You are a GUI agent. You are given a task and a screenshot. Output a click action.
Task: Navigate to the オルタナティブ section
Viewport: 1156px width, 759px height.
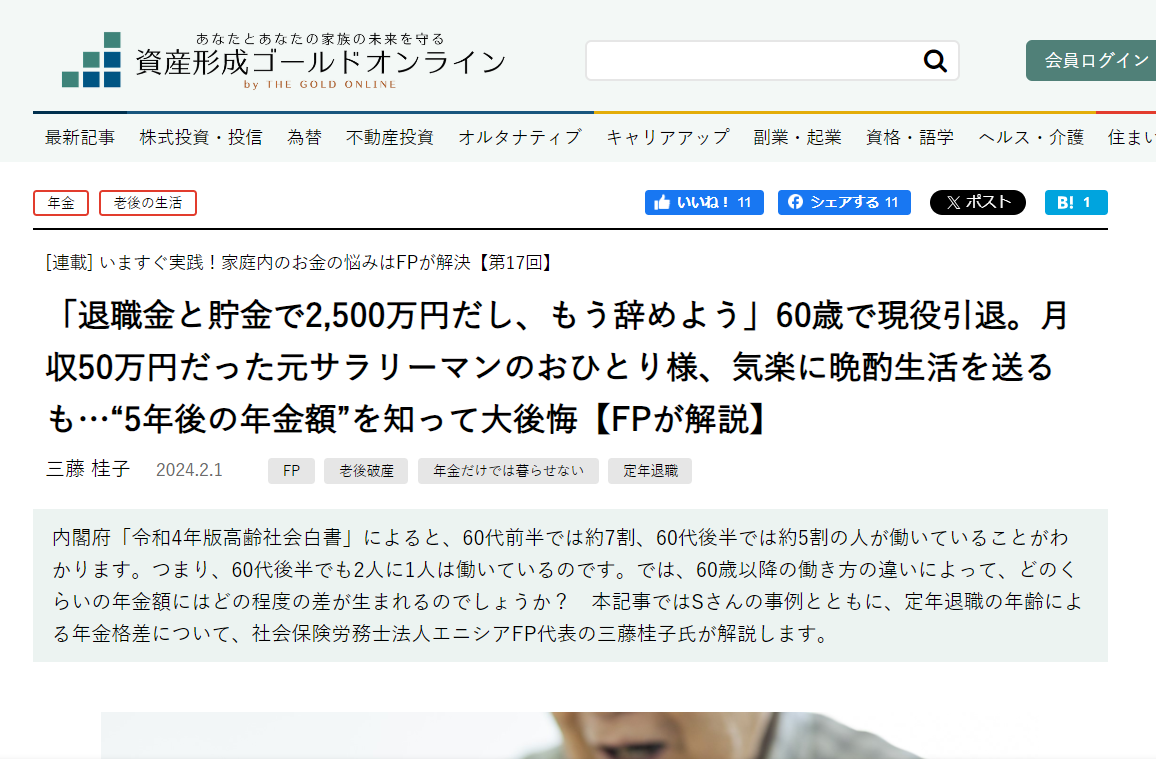pyautogui.click(x=520, y=138)
